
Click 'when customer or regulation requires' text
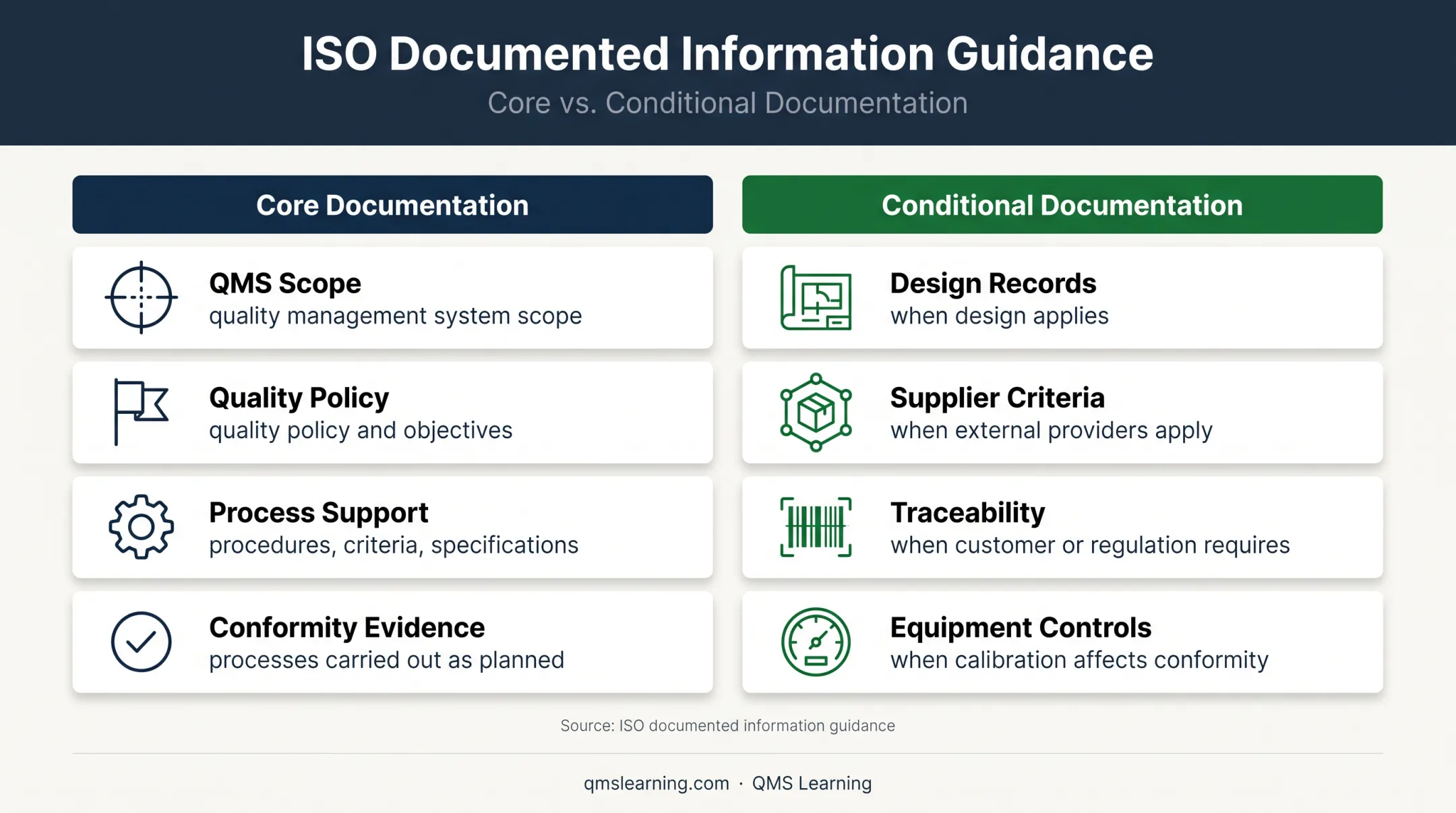coord(1090,545)
